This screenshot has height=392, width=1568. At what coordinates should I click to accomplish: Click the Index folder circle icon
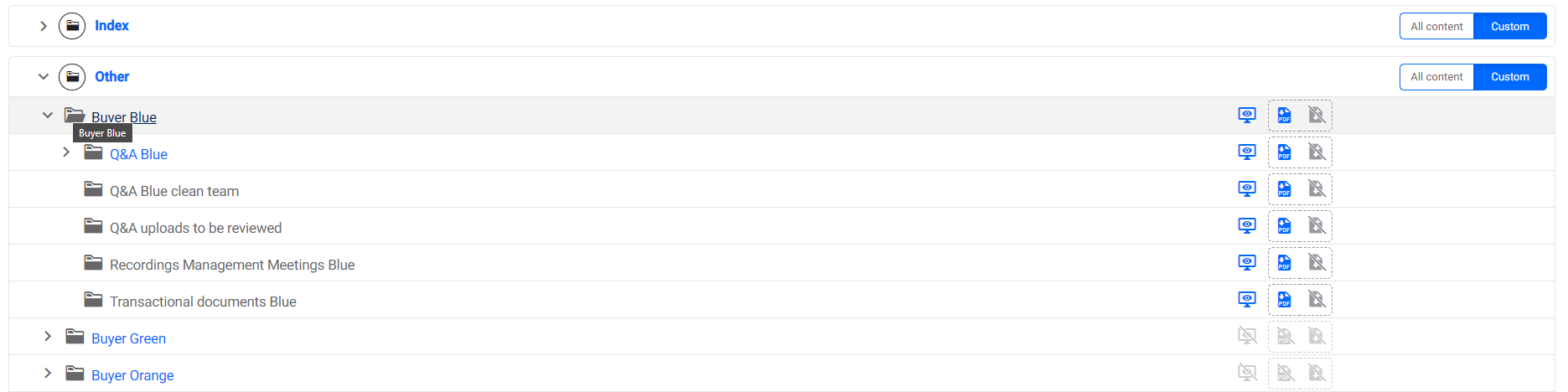pyautogui.click(x=72, y=26)
